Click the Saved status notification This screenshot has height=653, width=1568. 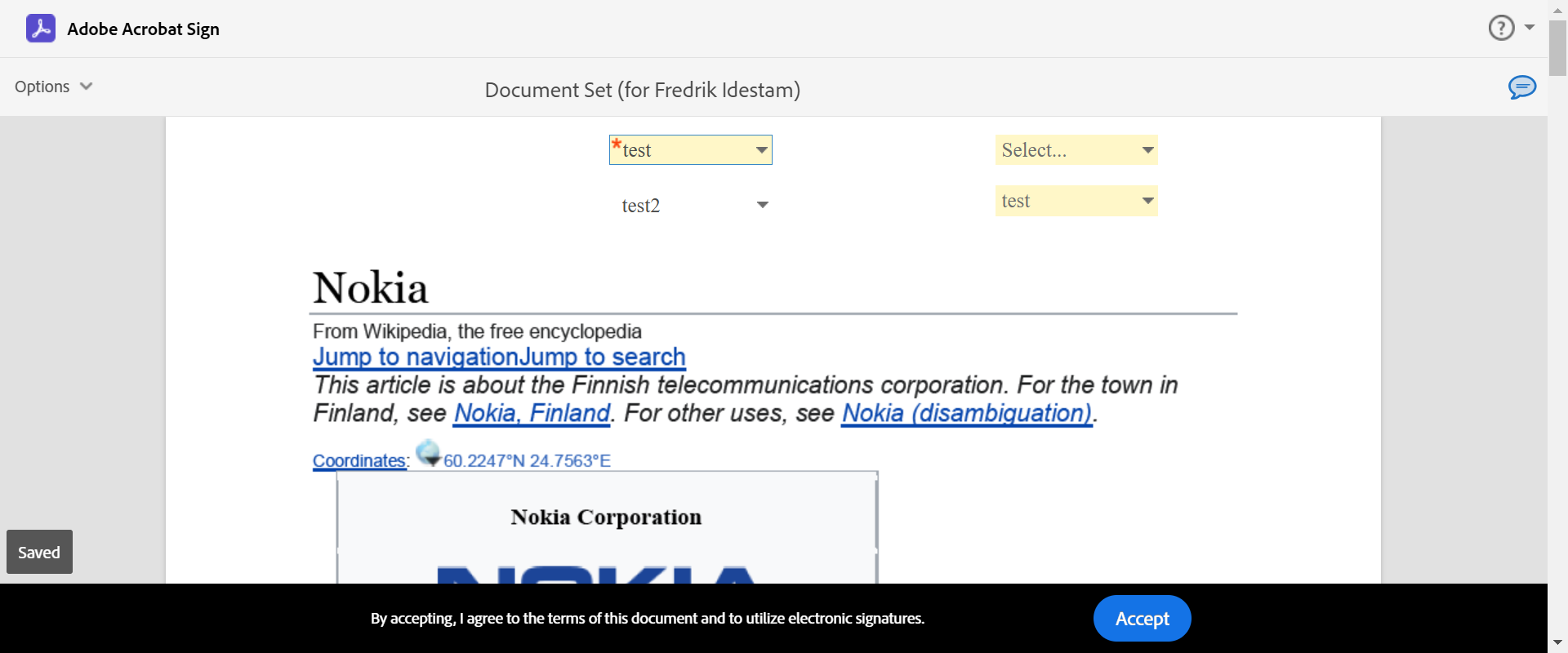pos(39,553)
